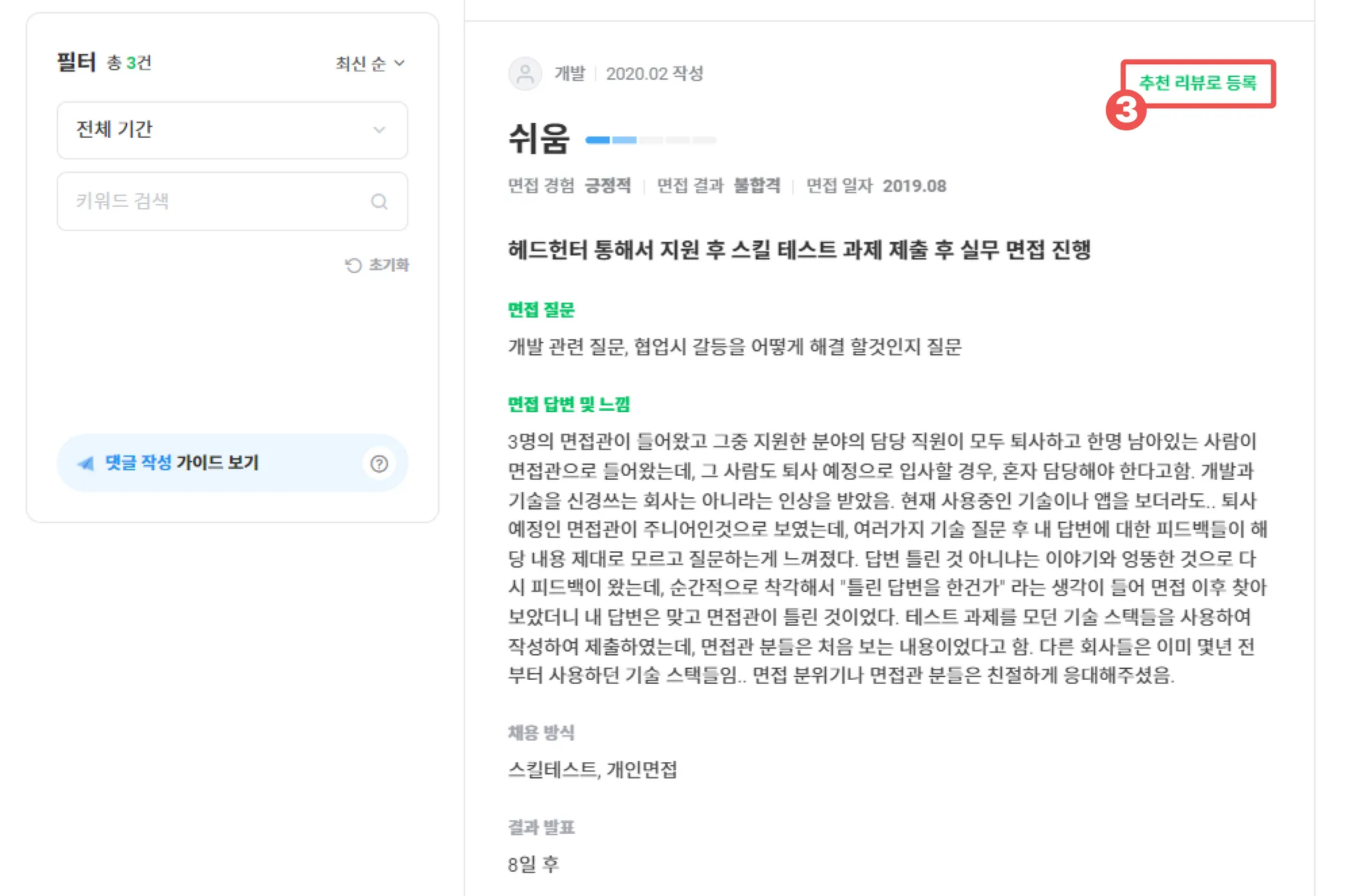Image resolution: width=1371 pixels, height=896 pixels.
Task: Click the 쉬움 difficulty heading
Action: tap(539, 139)
